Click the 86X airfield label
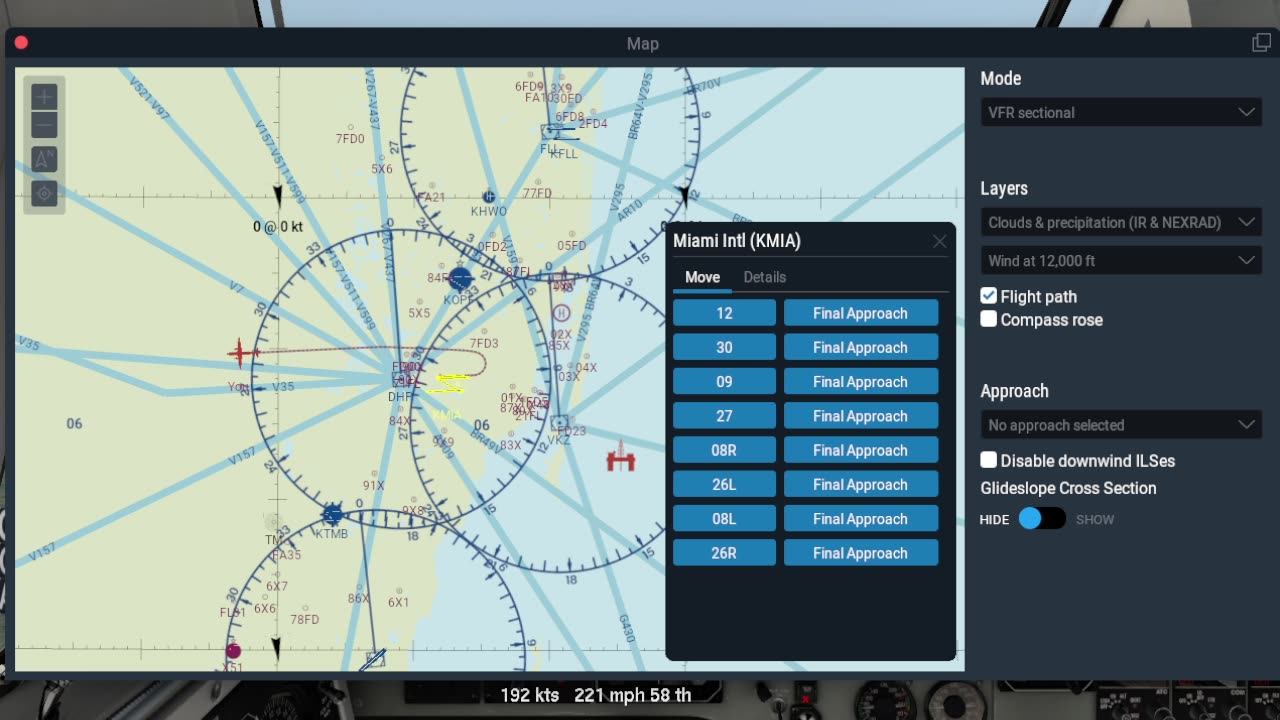The height and width of the screenshot is (720, 1280). tap(358, 598)
